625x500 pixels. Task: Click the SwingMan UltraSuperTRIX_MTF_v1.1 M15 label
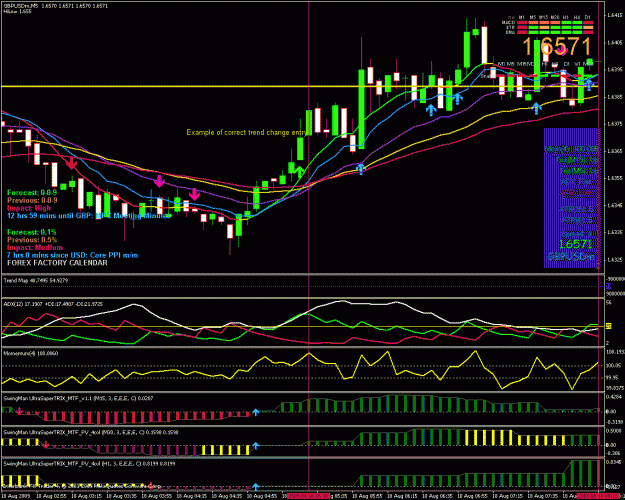point(79,398)
